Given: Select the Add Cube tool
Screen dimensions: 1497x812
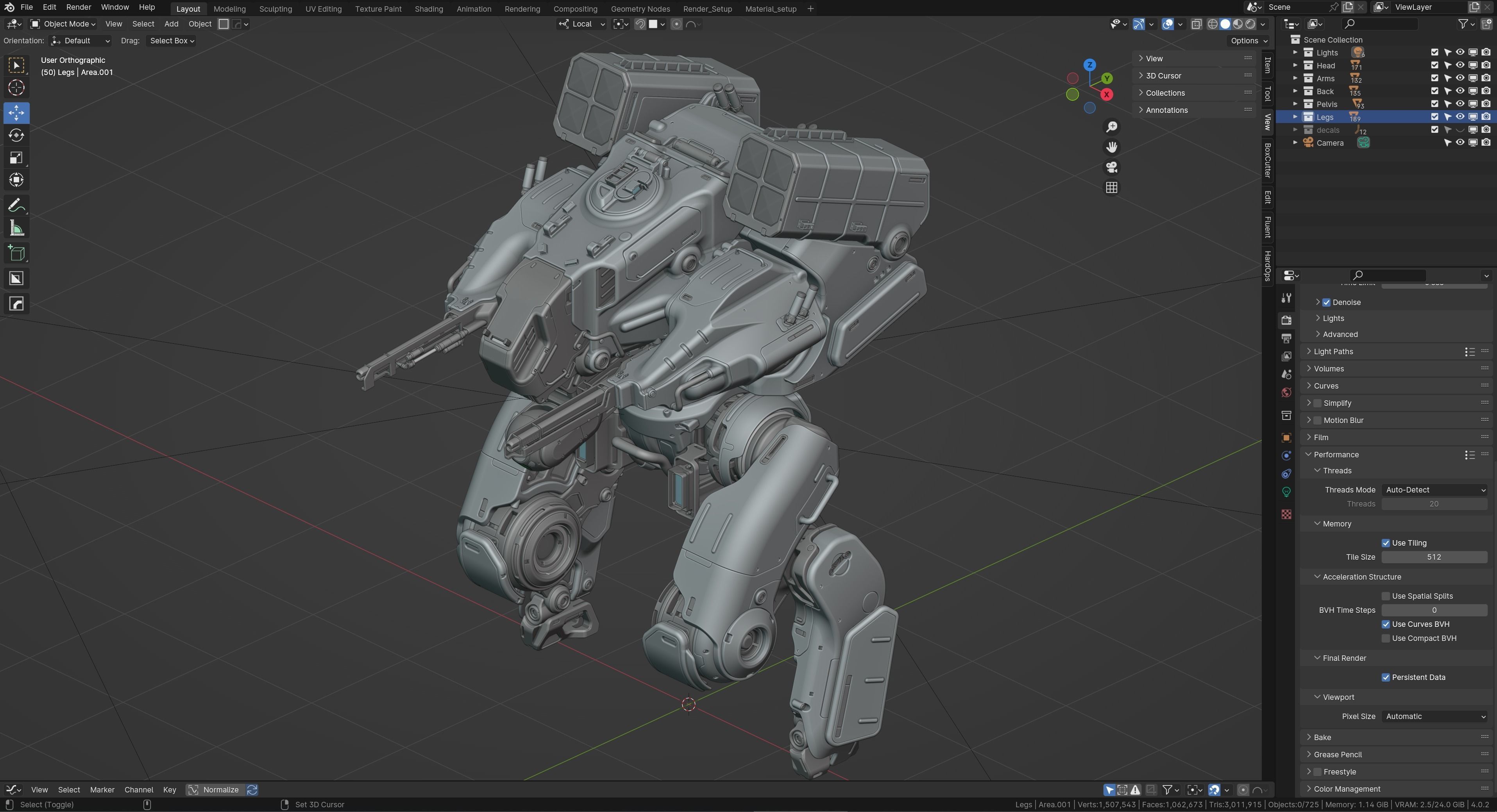Looking at the screenshot, I should click(x=16, y=253).
